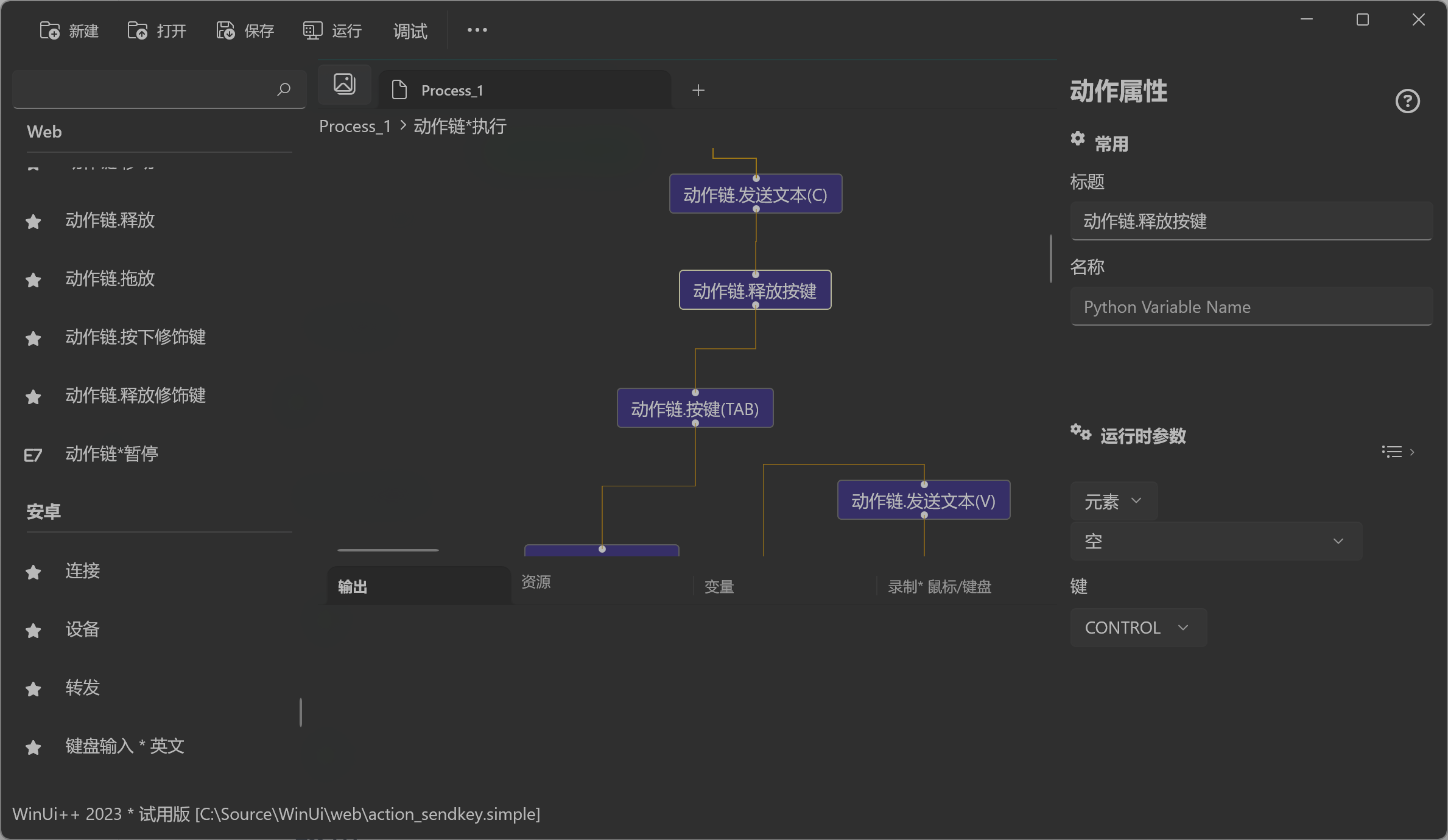Toggle favorite star for 键盘输入 * 英文
Viewport: 1448px width, 840px height.
click(x=33, y=747)
